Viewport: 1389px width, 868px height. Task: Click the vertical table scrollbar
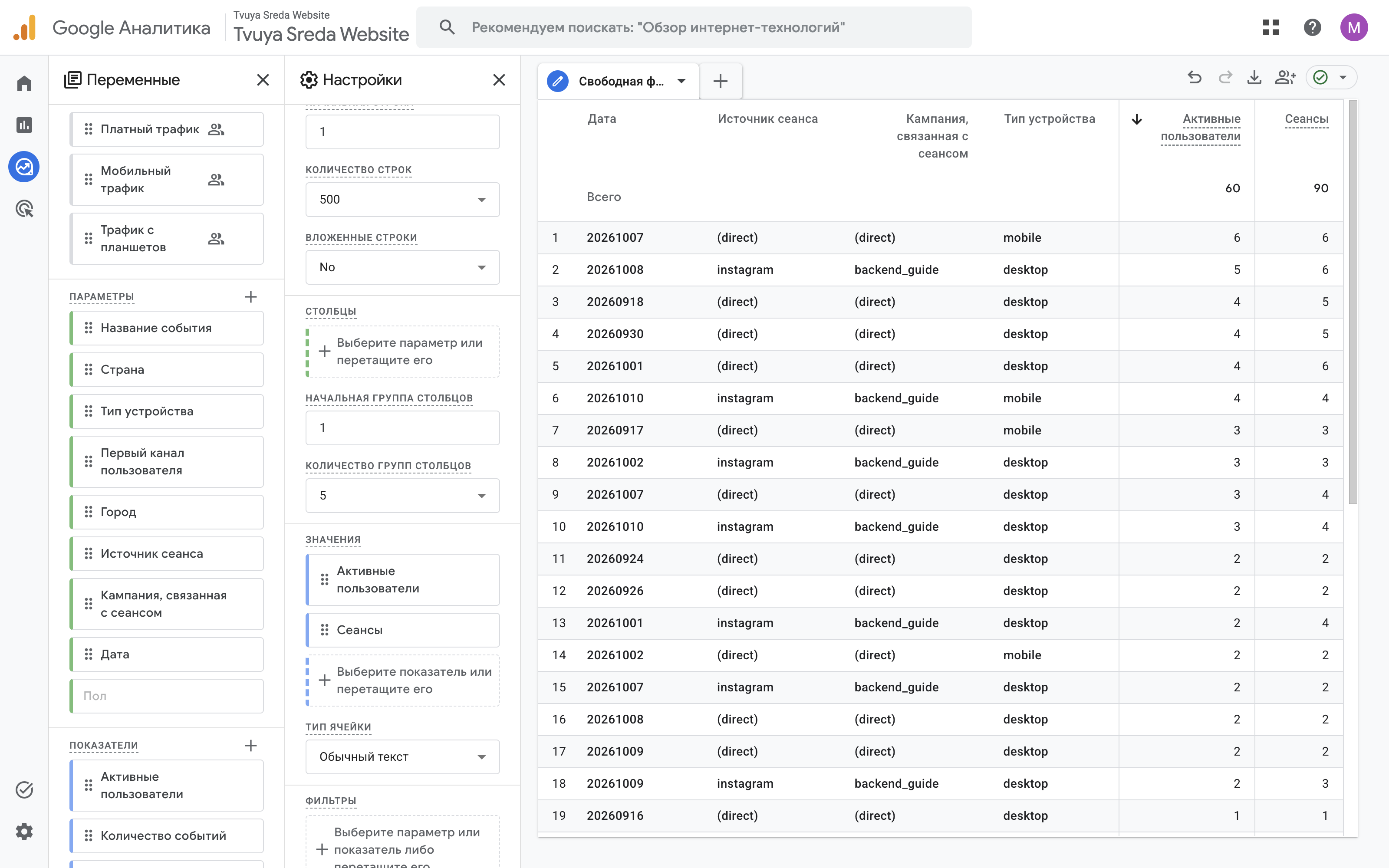(x=1352, y=302)
